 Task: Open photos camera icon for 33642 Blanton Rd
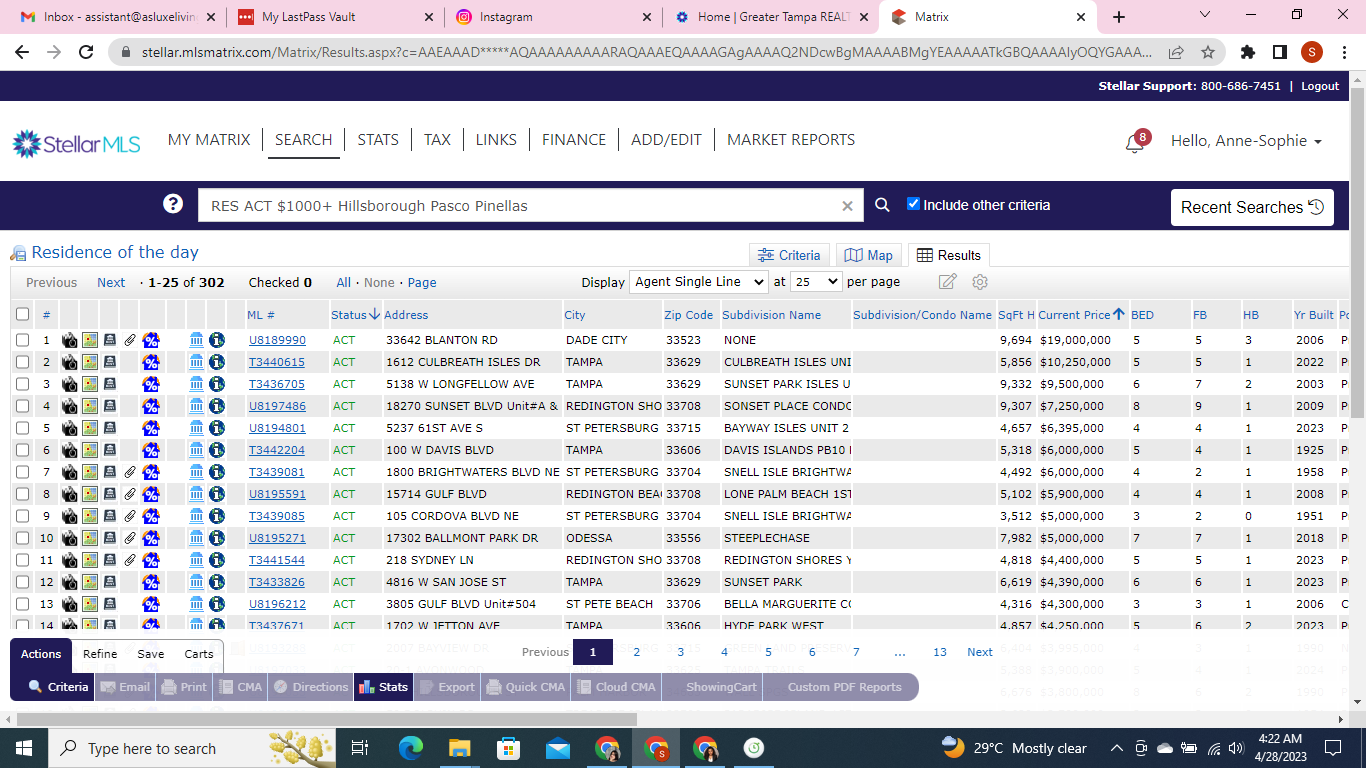click(x=69, y=340)
